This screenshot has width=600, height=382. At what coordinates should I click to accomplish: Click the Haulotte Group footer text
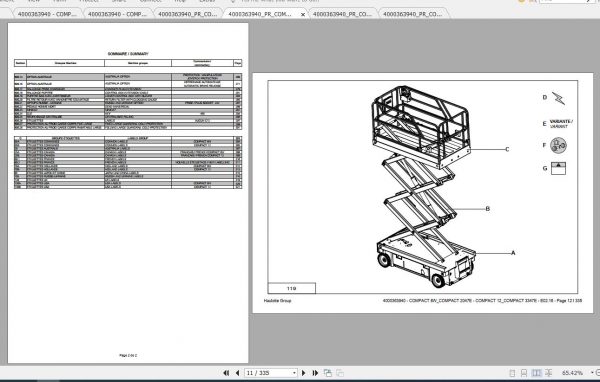[x=277, y=301]
